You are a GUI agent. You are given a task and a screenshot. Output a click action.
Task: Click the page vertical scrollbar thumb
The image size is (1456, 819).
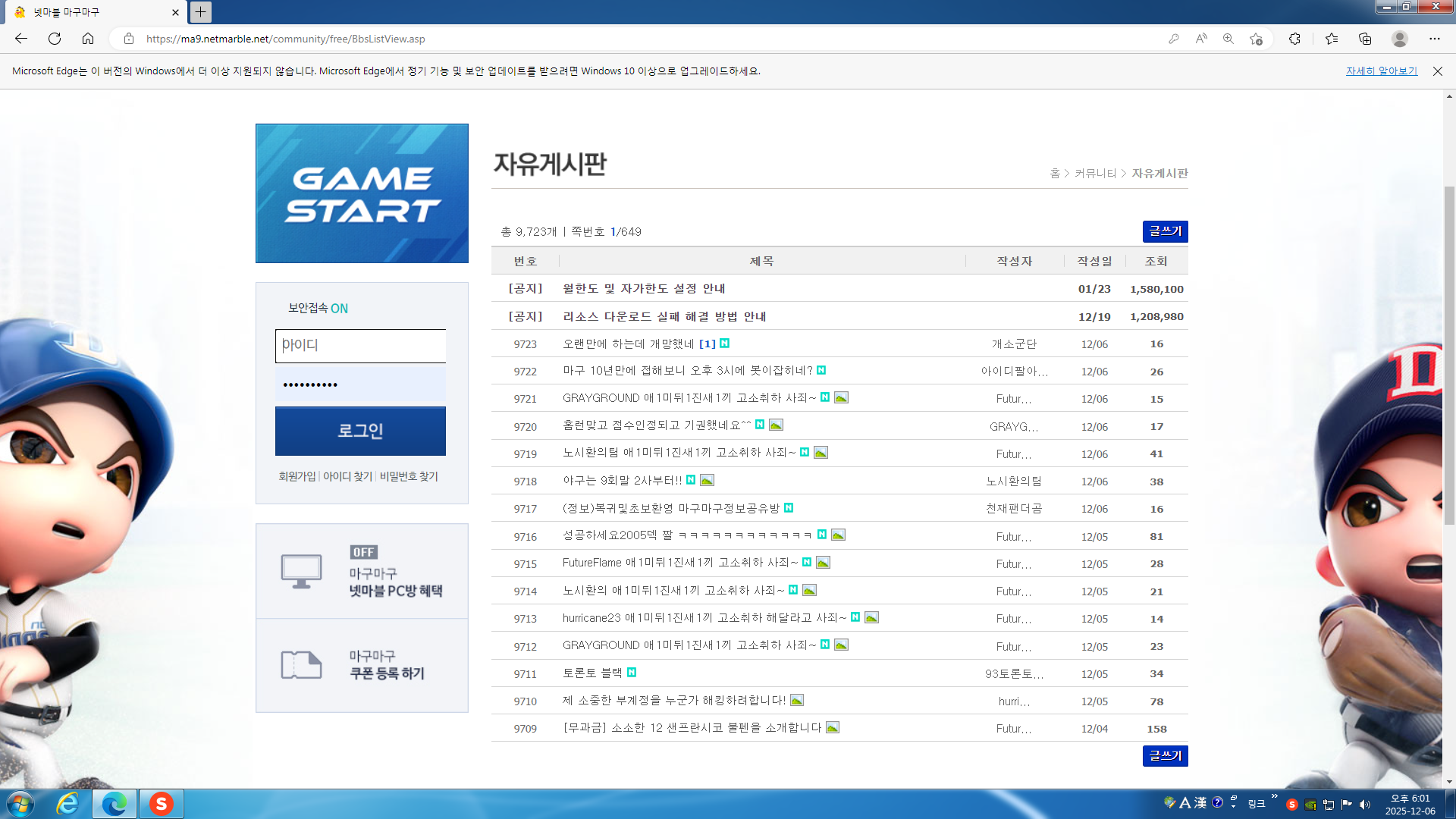[x=1449, y=354]
